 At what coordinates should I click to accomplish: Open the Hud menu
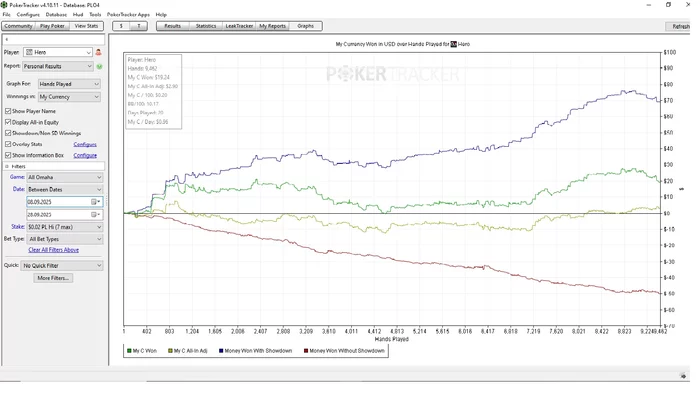tap(78, 15)
